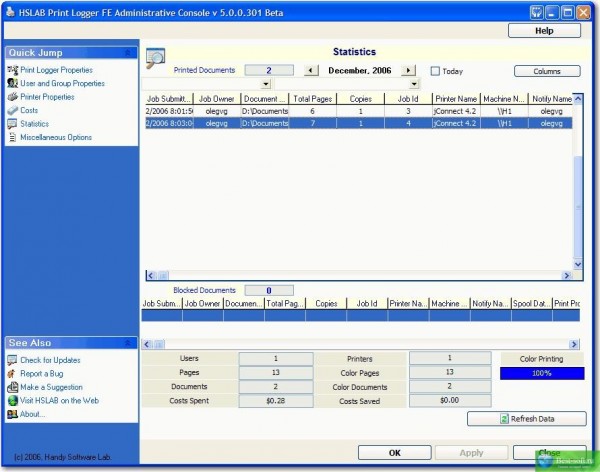Advance to the next month

pos(408,71)
